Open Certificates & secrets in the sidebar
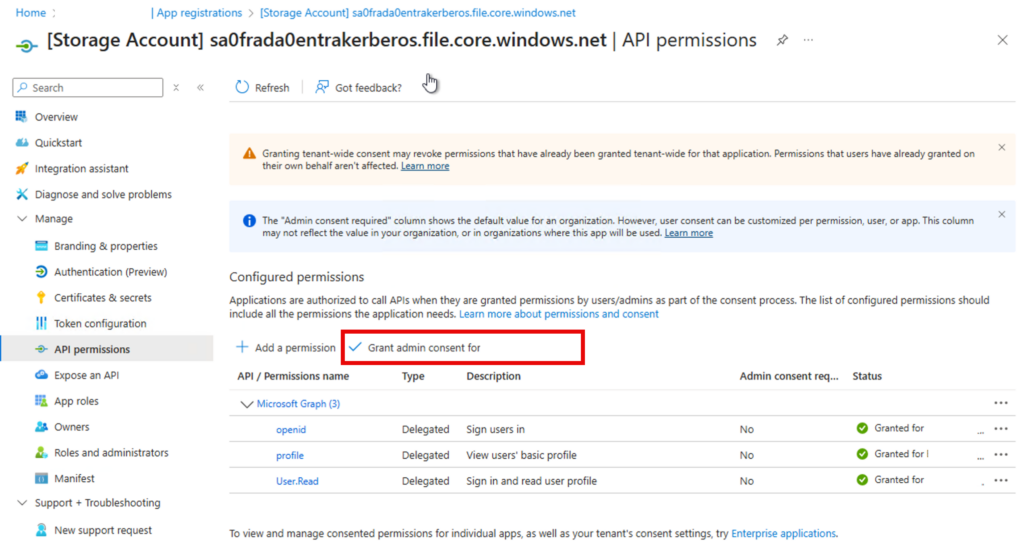 tap(103, 298)
